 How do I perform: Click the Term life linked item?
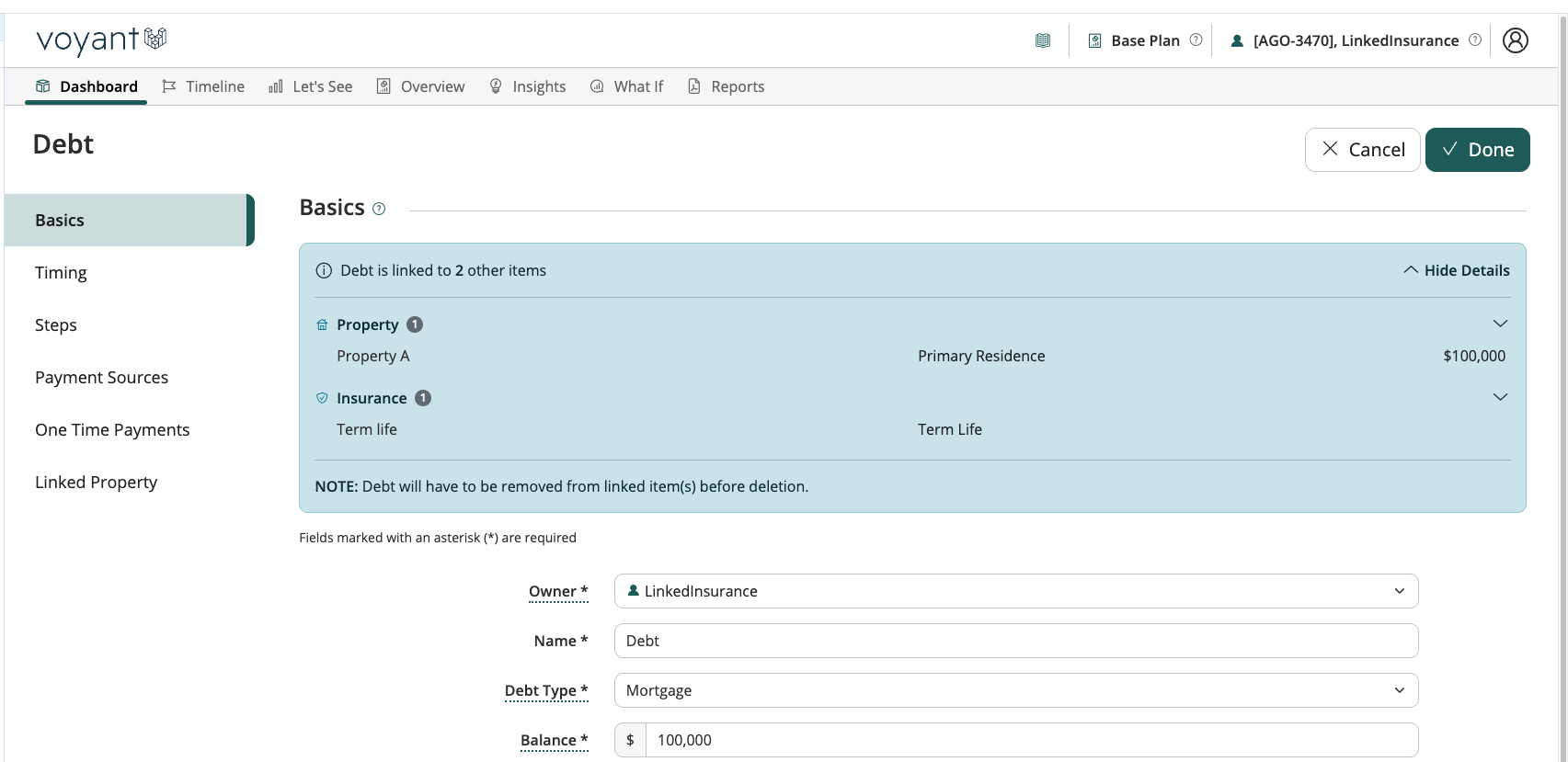pos(367,429)
